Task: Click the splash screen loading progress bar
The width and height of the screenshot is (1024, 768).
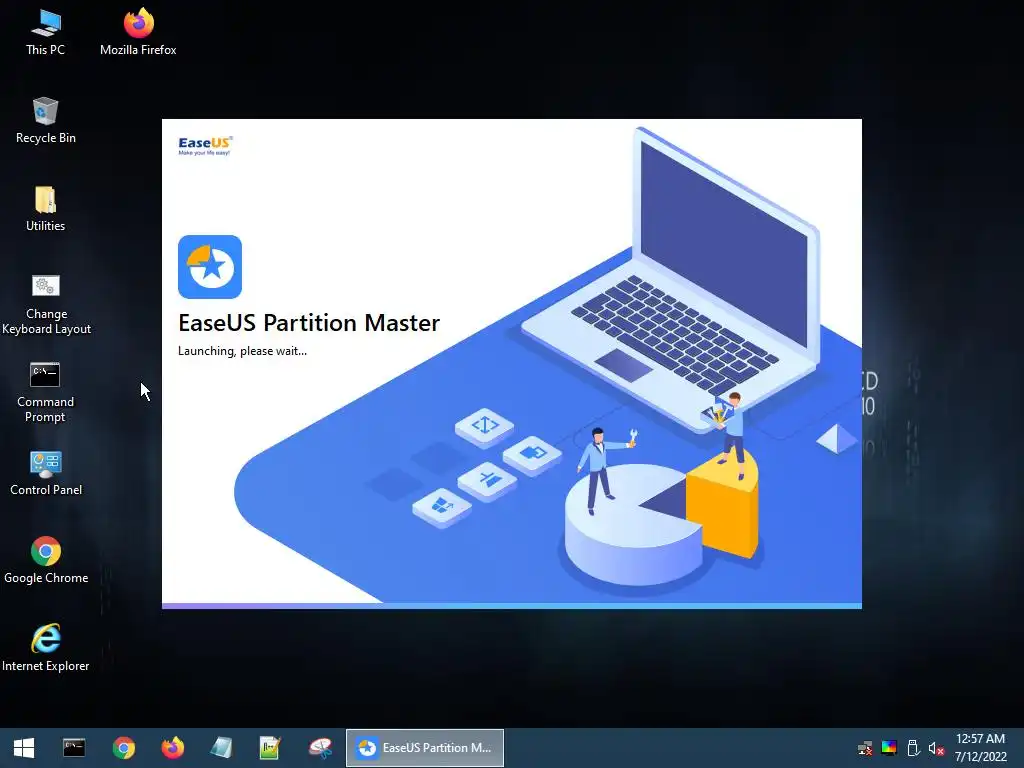Action: 511,606
